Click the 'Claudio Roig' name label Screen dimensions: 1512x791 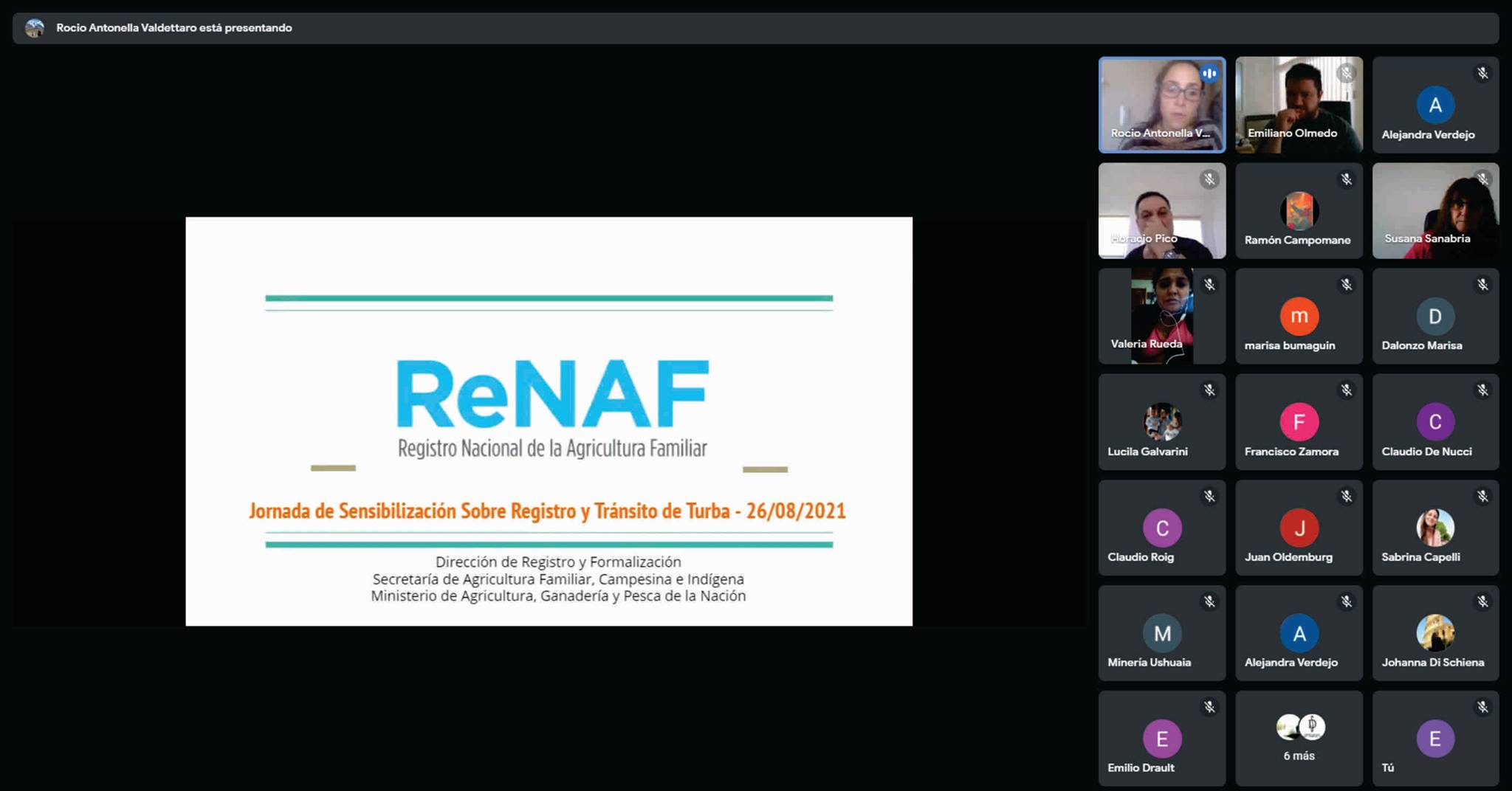(x=1141, y=557)
